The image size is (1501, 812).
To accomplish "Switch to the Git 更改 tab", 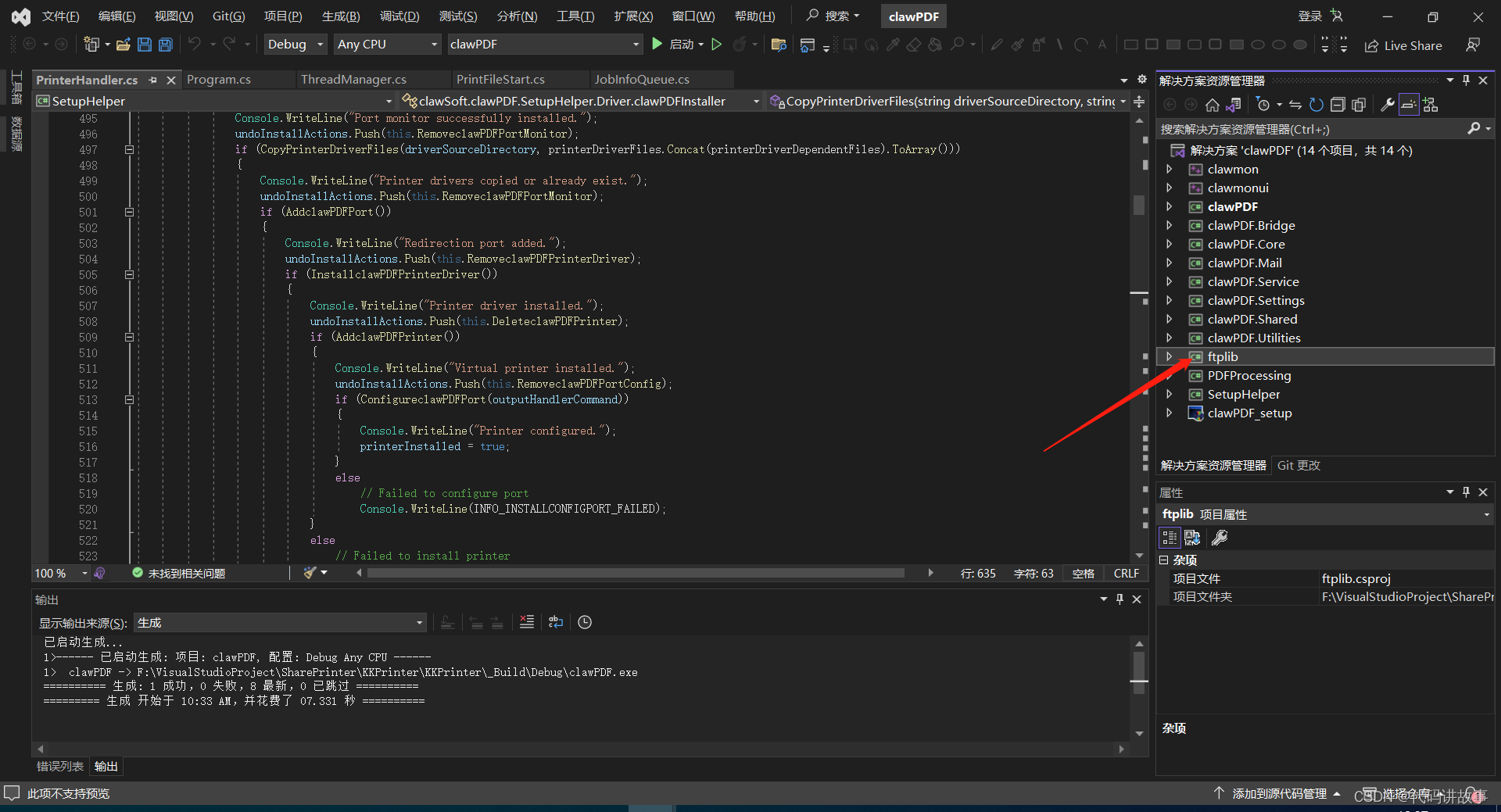I will [x=1299, y=466].
